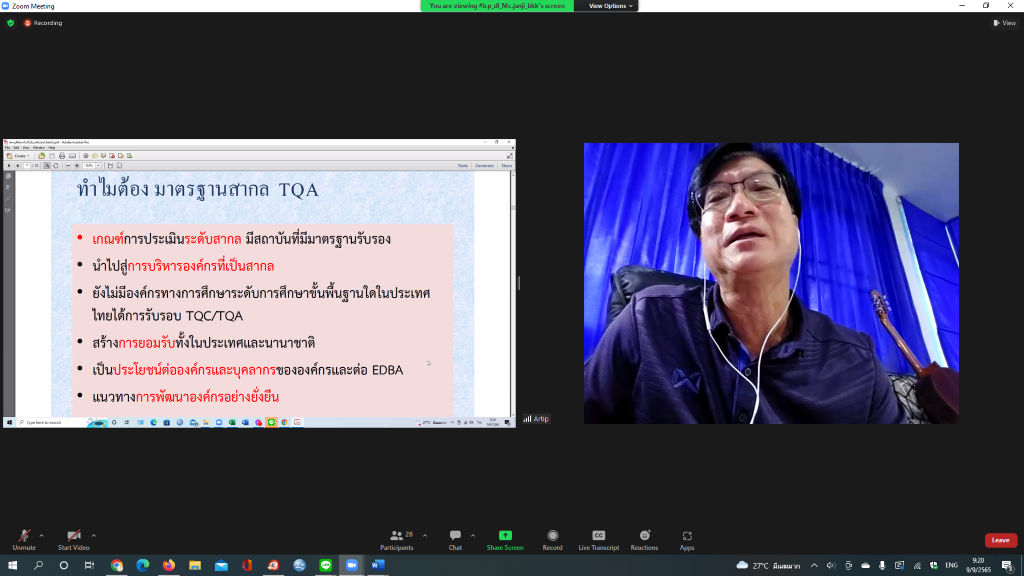Start Video in the Zoom toolbar
This screenshot has width=1024, height=576.
tap(74, 540)
